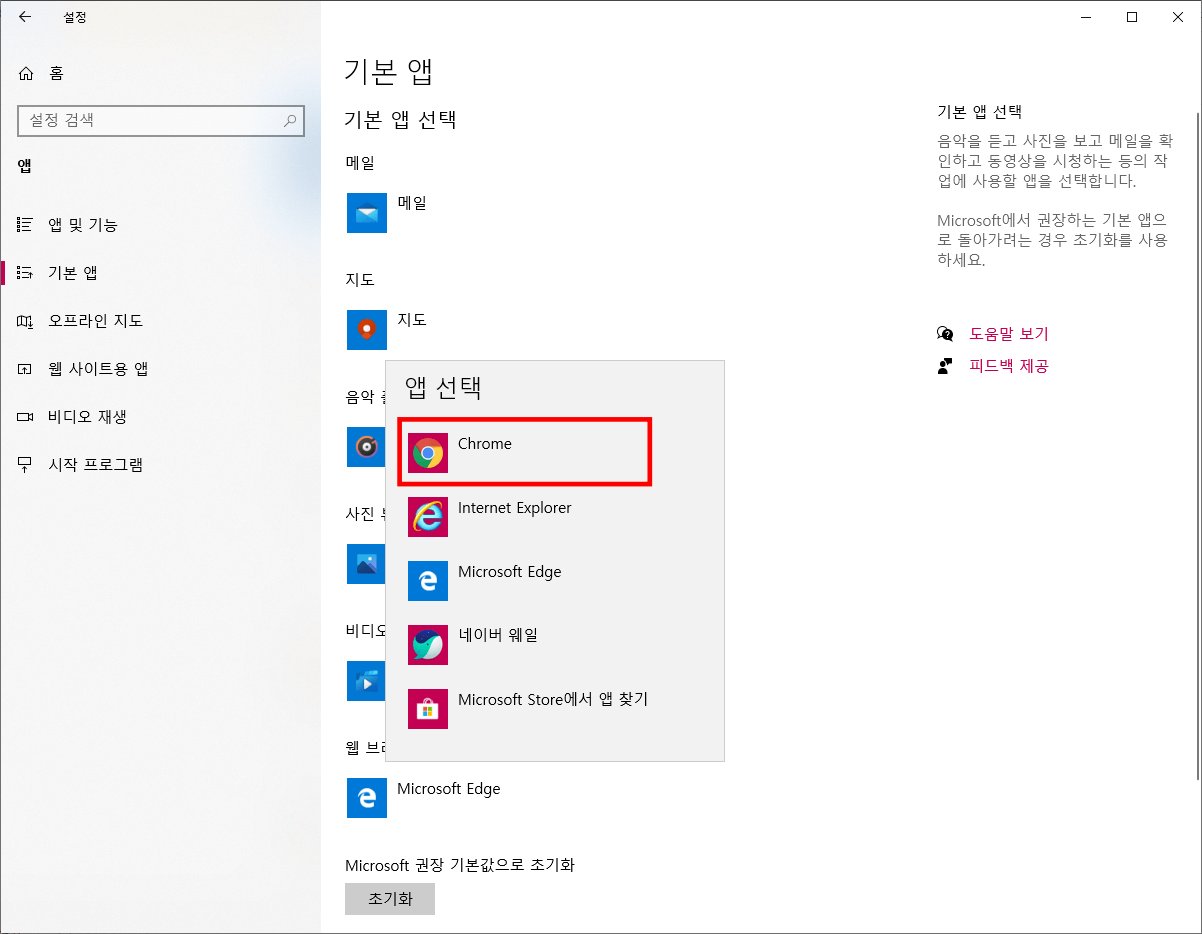Click the Microsoft Store bag icon

pos(428,709)
